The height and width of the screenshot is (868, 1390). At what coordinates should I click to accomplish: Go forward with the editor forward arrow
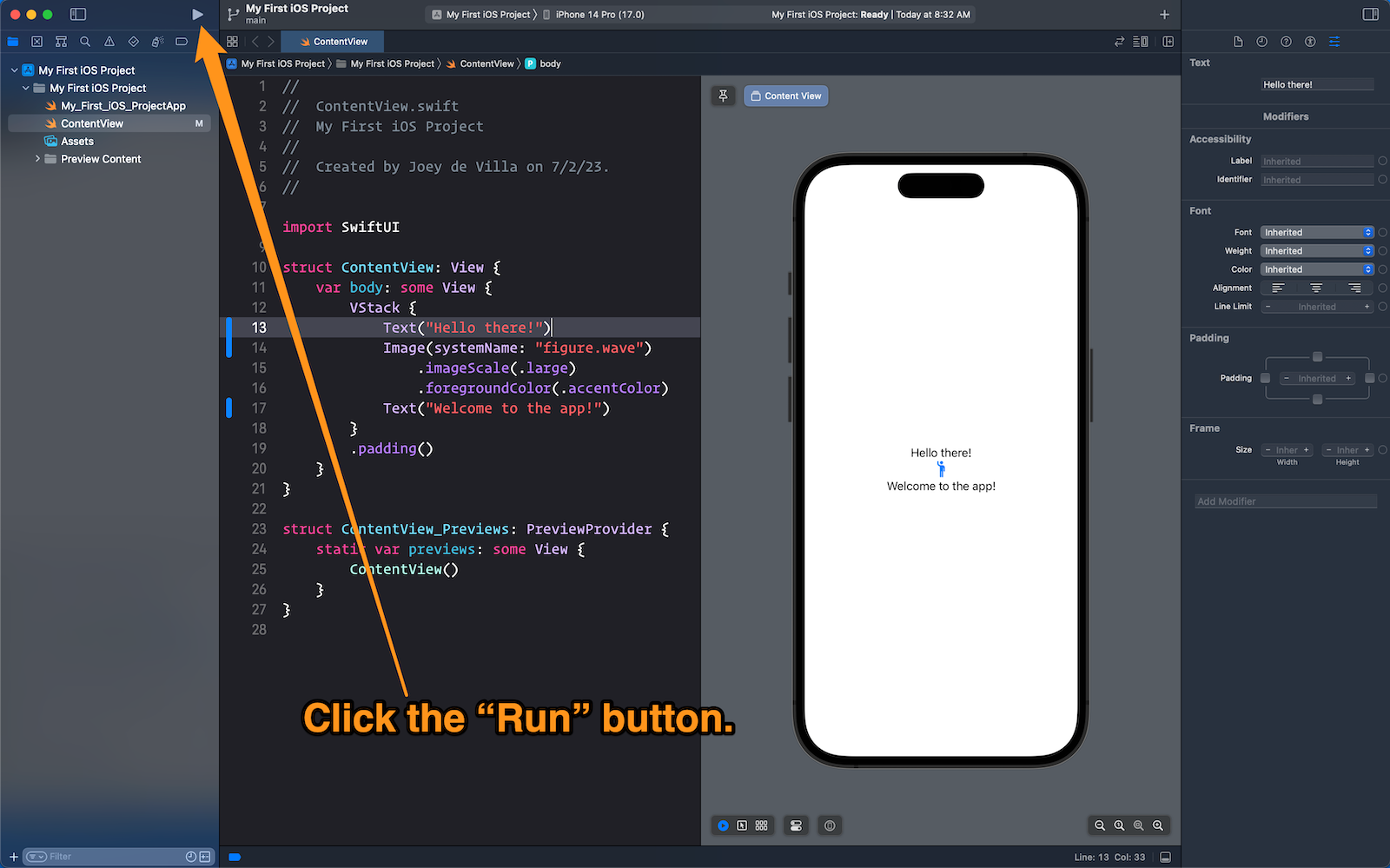(271, 41)
